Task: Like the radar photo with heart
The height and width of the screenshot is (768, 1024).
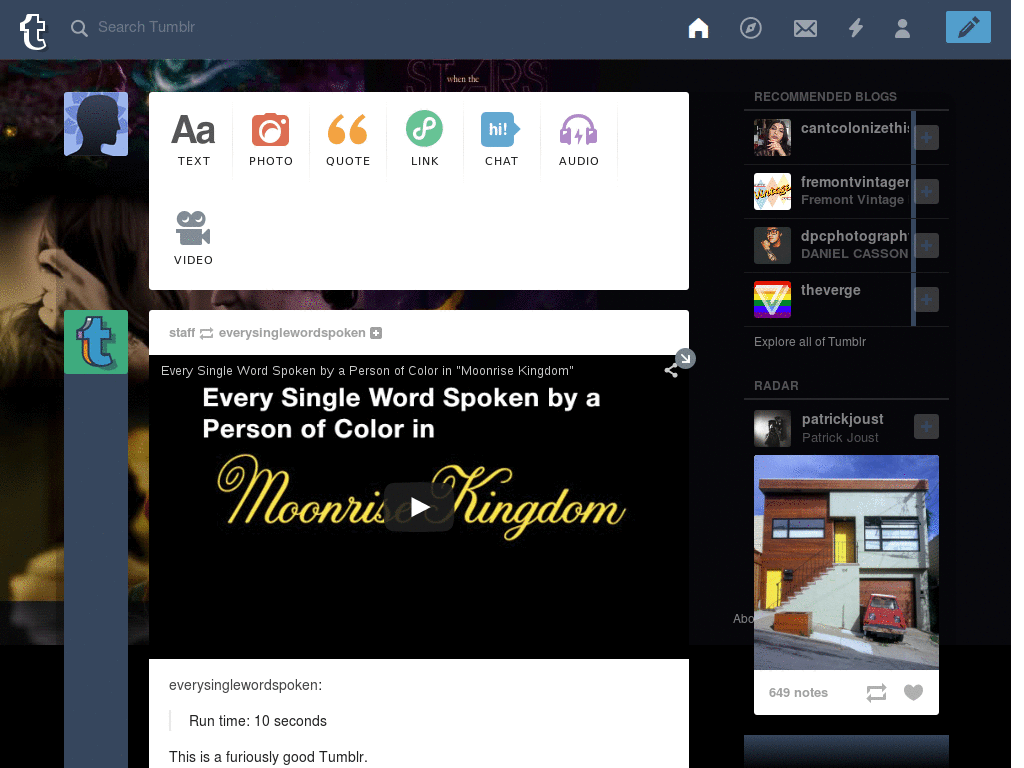Action: point(913,692)
